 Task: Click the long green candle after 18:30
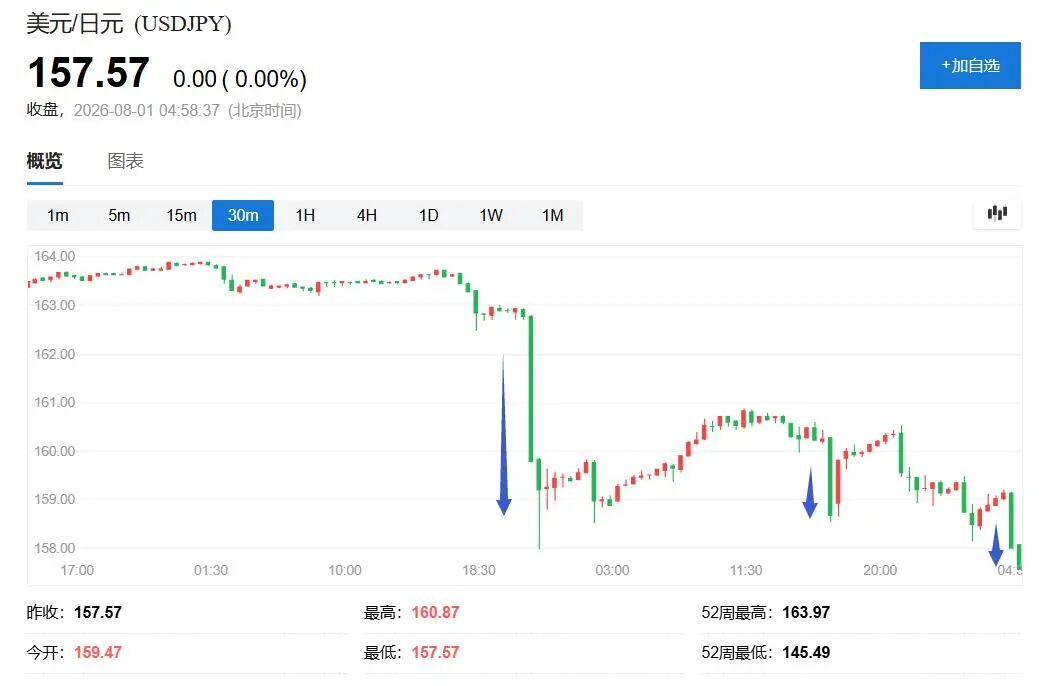[x=531, y=388]
